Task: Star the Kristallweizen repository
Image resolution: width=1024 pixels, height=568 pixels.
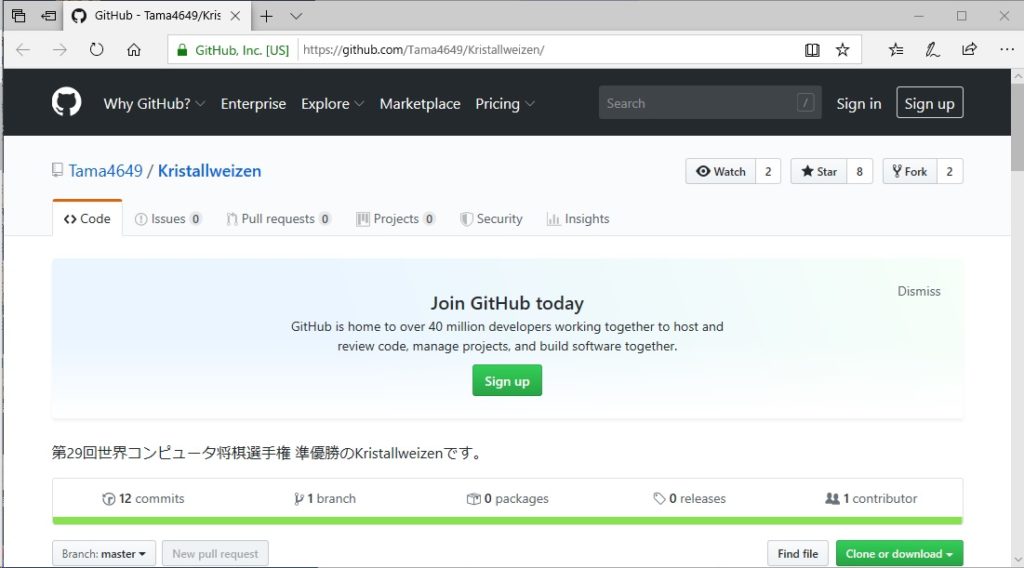Action: [x=819, y=171]
